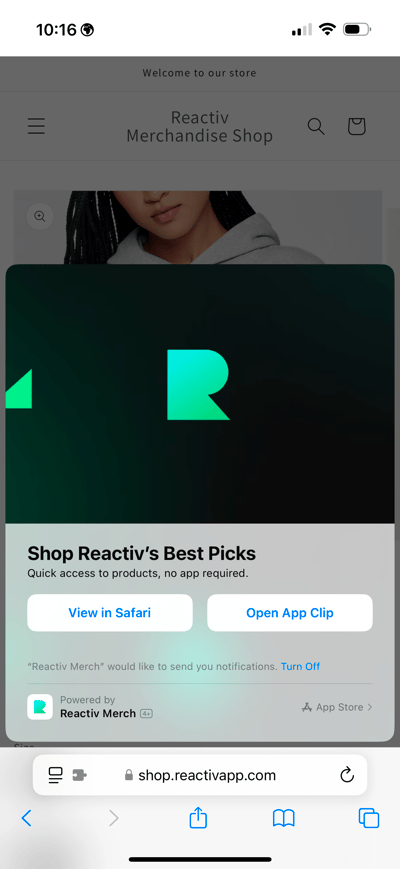Tap the hoodie product image
The width and height of the screenshot is (400, 869).
tap(198, 227)
